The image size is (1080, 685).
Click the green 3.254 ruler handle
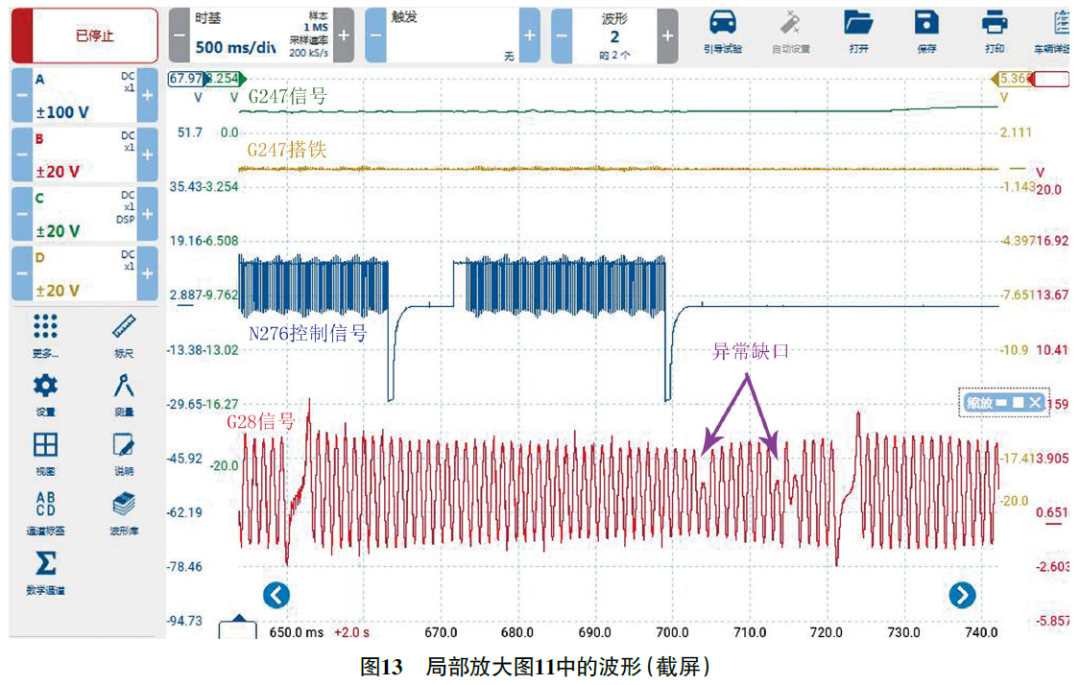pyautogui.click(x=225, y=78)
